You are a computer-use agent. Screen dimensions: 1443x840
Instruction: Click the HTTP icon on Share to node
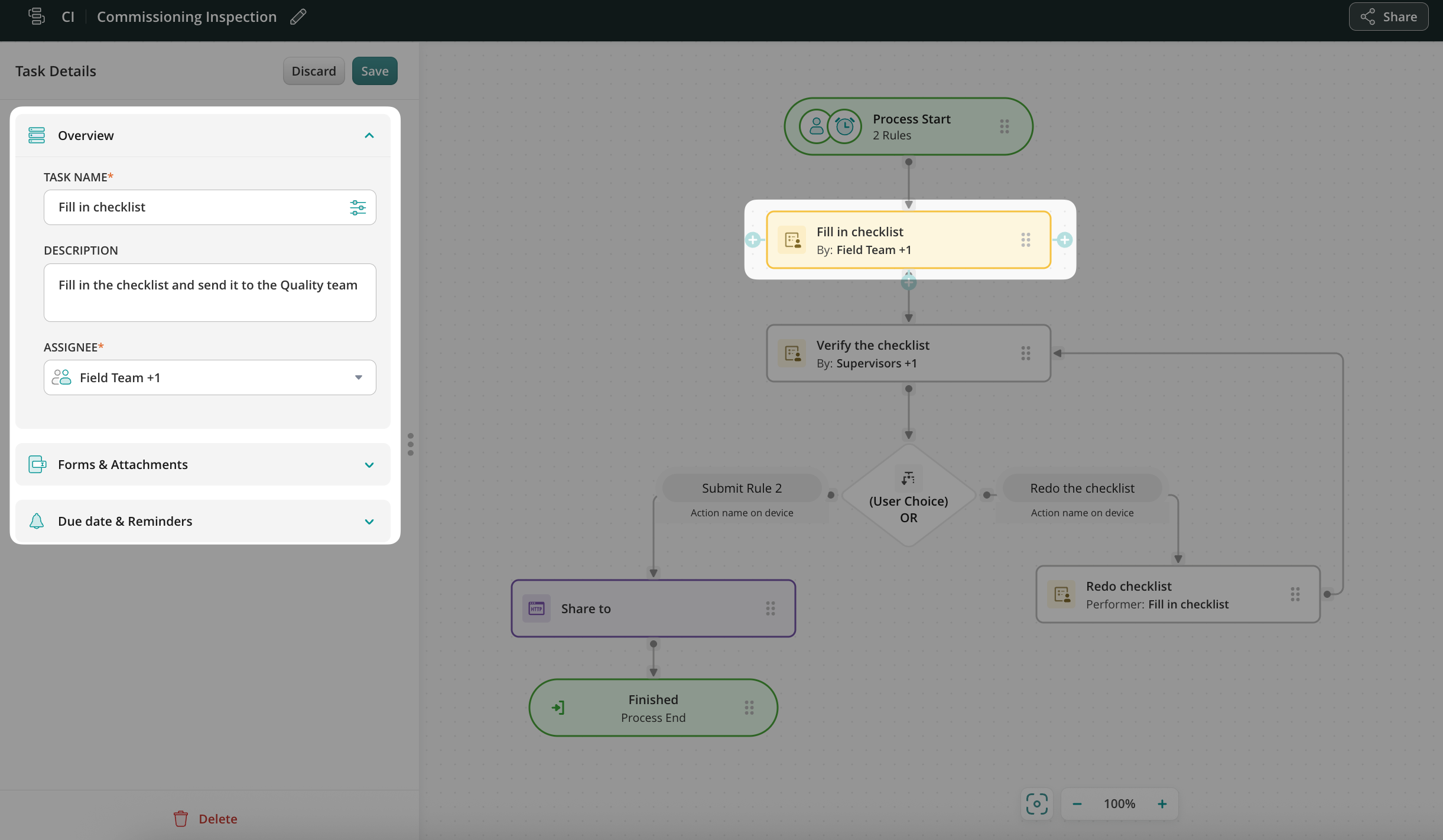536,608
